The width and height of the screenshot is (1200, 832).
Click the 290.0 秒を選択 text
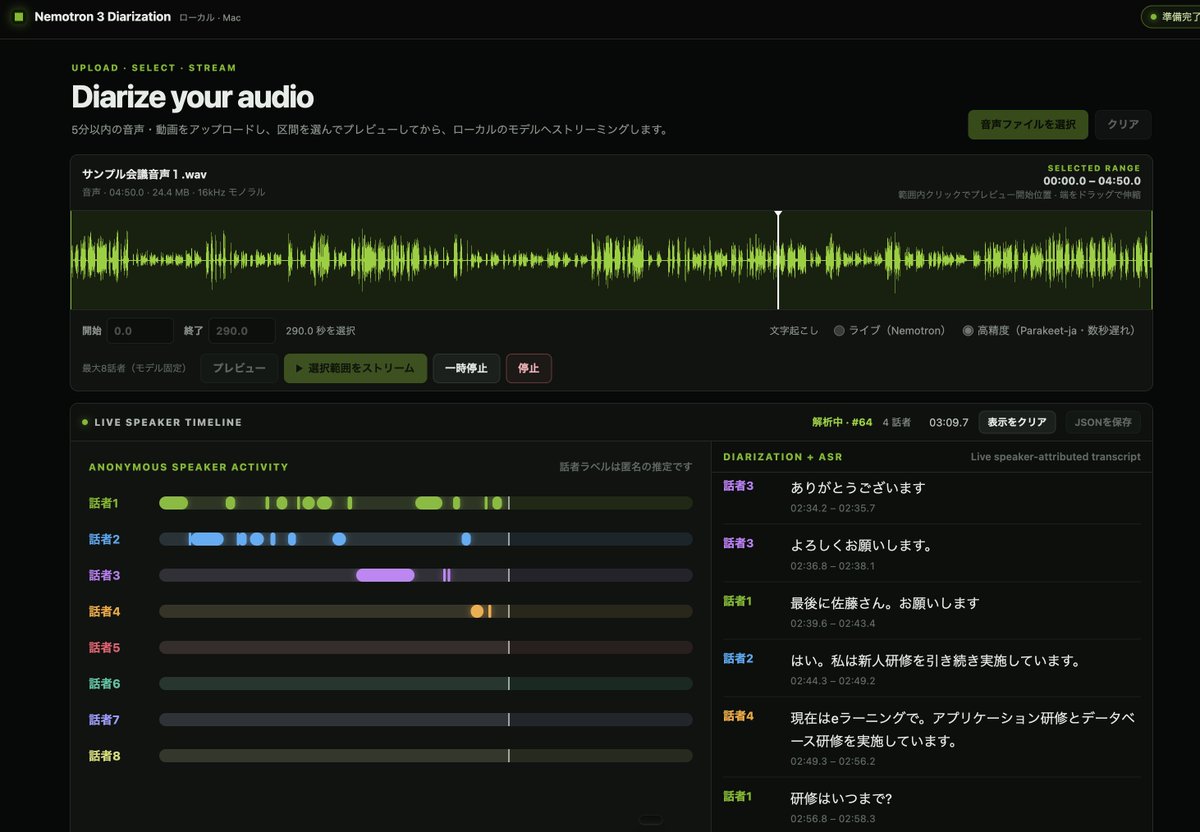[320, 331]
